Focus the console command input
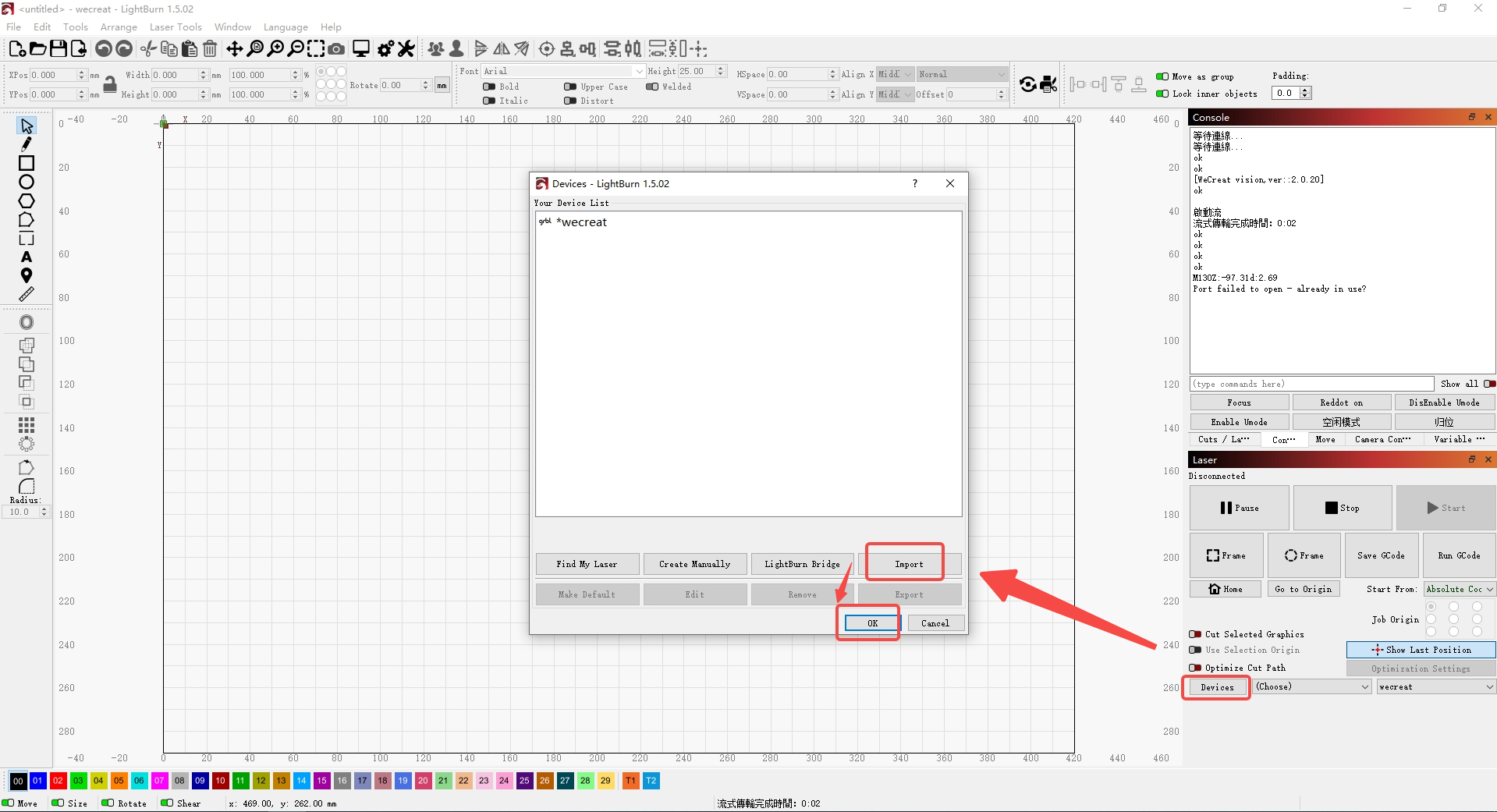 [x=1312, y=384]
